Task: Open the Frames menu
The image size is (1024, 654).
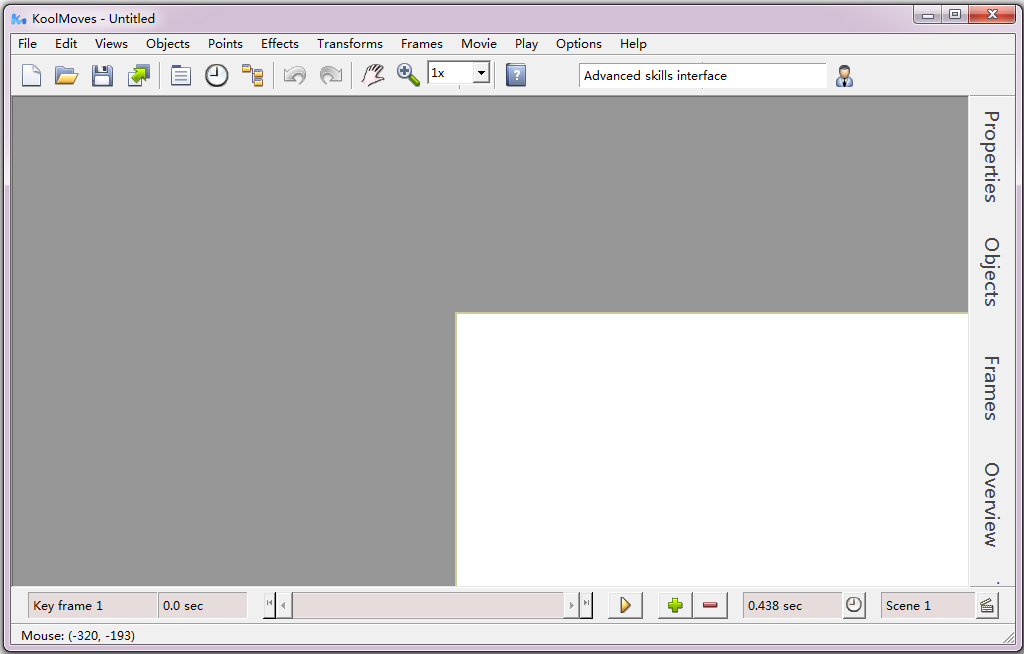Action: [422, 44]
